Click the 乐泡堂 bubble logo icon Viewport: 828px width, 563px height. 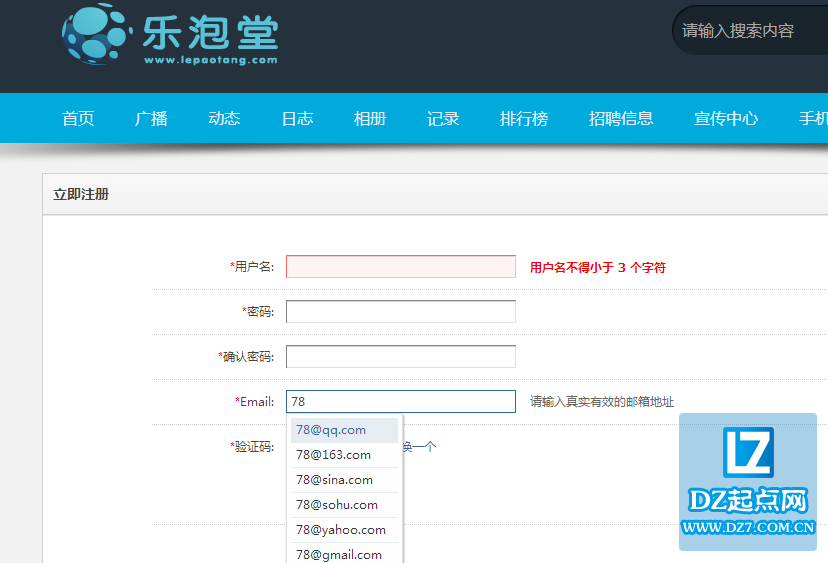pos(96,35)
